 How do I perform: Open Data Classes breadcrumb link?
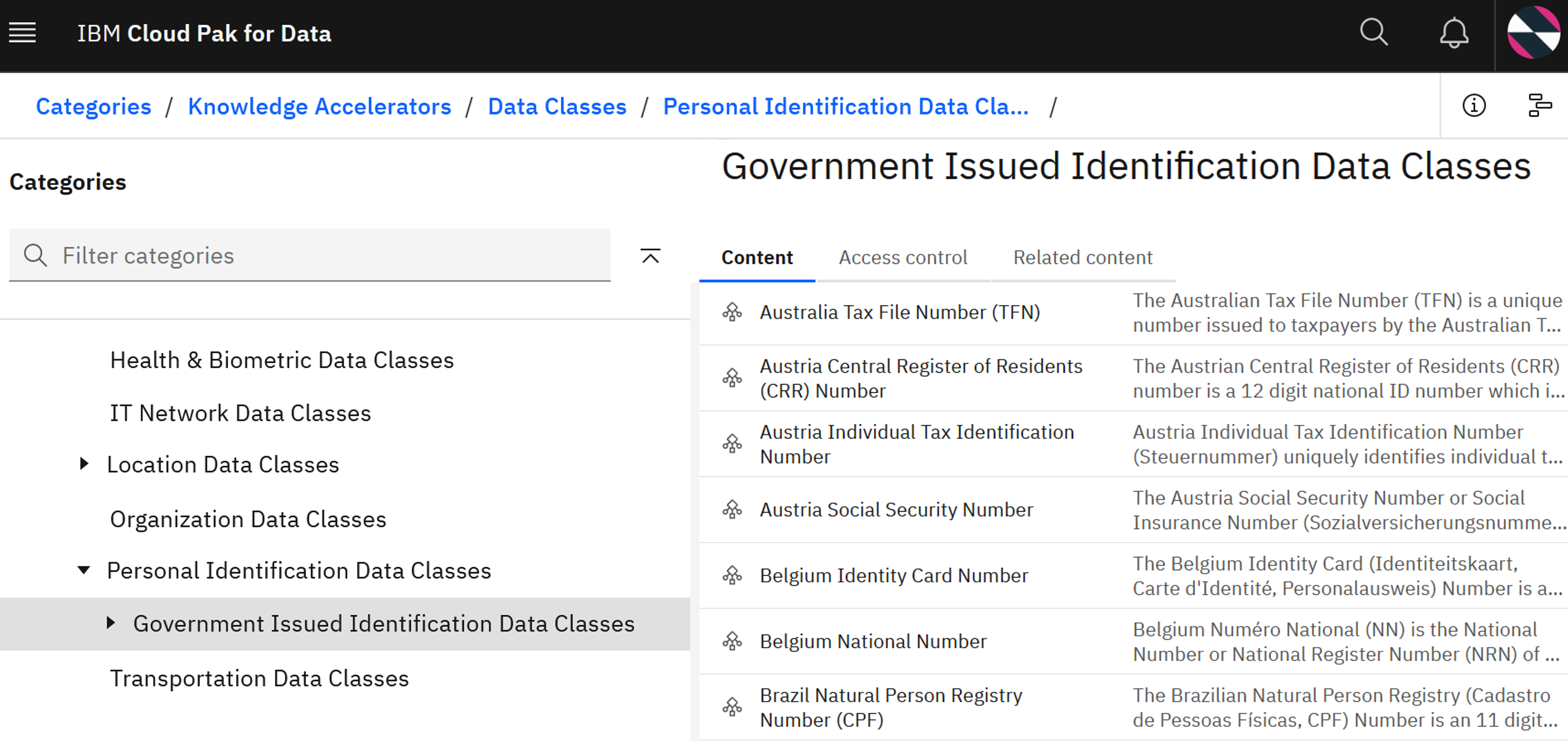(x=557, y=107)
